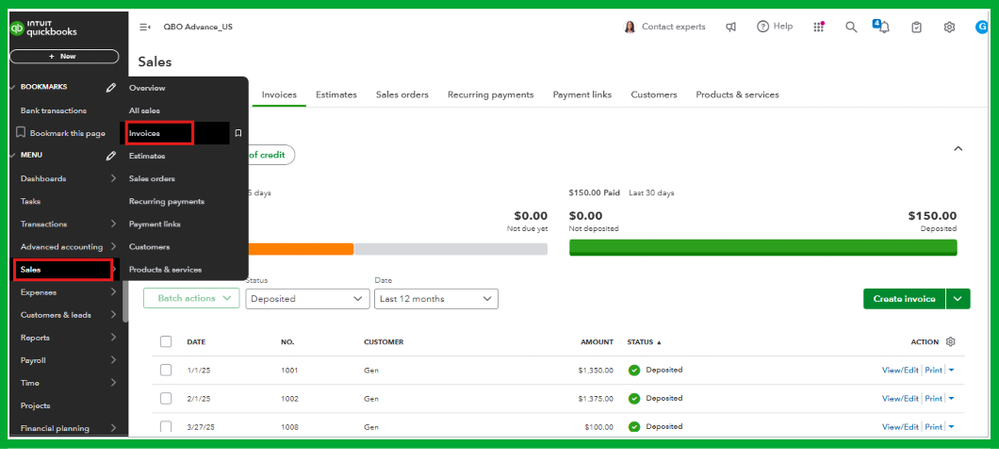Click Deposited status icon for invoice 1002
The image size is (999, 449).
[x=634, y=398]
